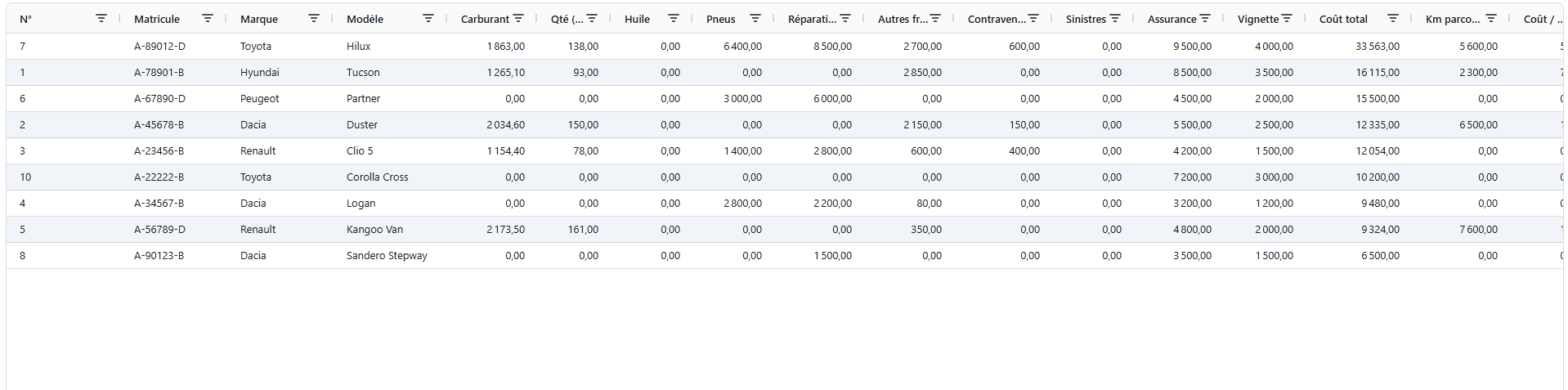Sort by the Marque column header

point(259,19)
